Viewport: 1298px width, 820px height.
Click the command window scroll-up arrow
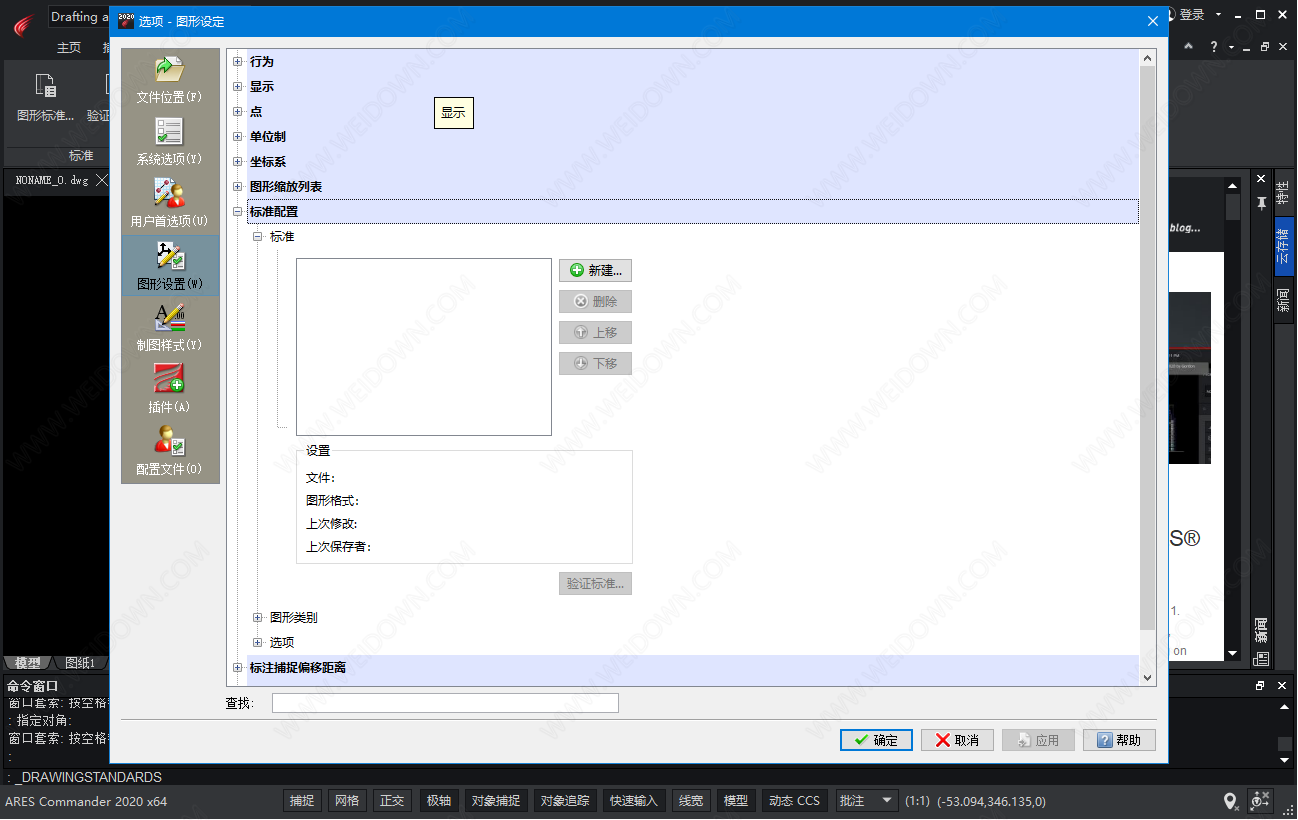coord(1285,707)
